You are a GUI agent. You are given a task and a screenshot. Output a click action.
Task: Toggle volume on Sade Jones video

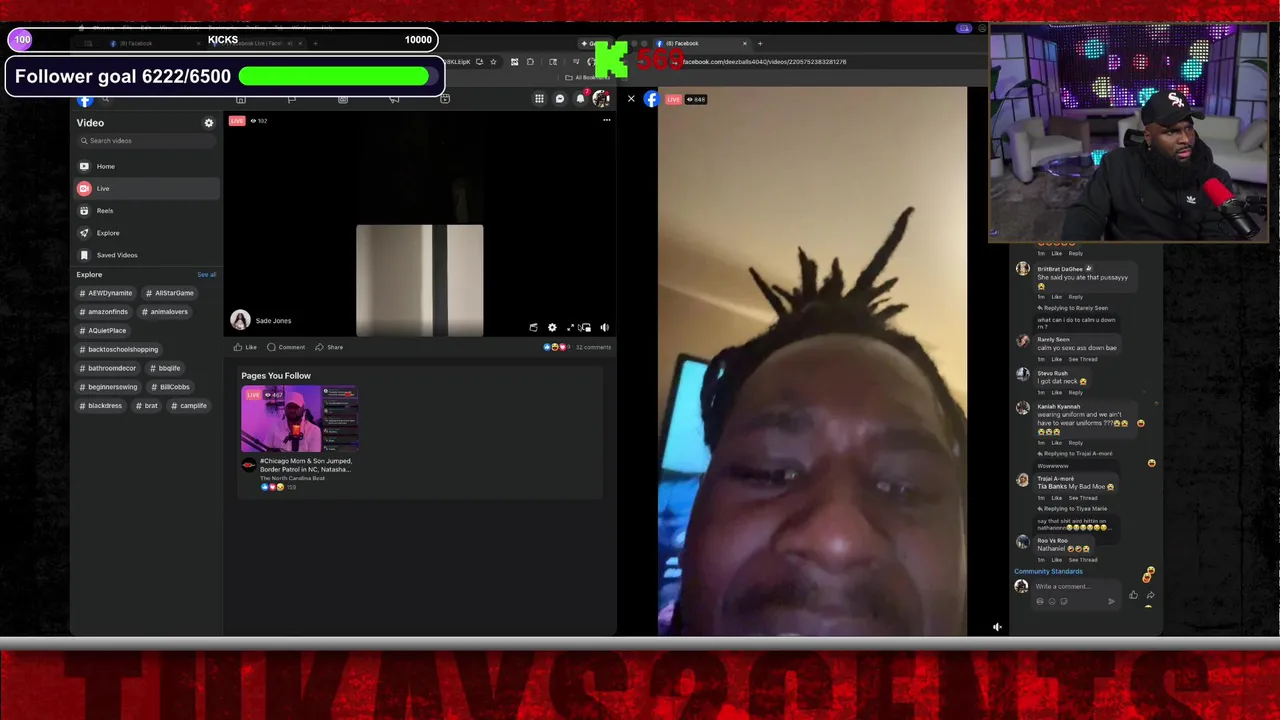pyautogui.click(x=604, y=327)
